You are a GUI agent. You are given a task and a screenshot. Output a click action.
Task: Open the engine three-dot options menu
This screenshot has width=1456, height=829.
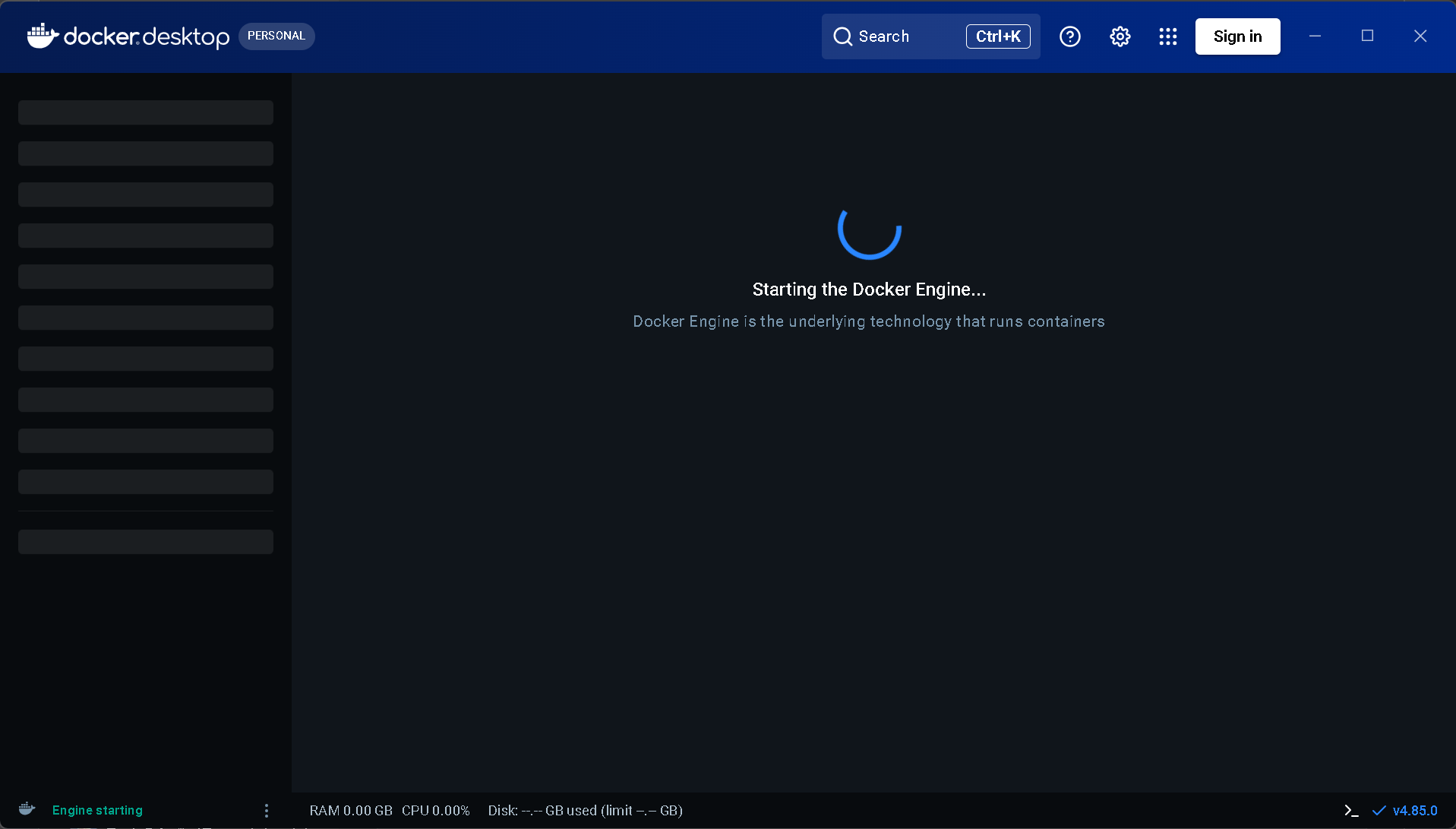pyautogui.click(x=266, y=811)
